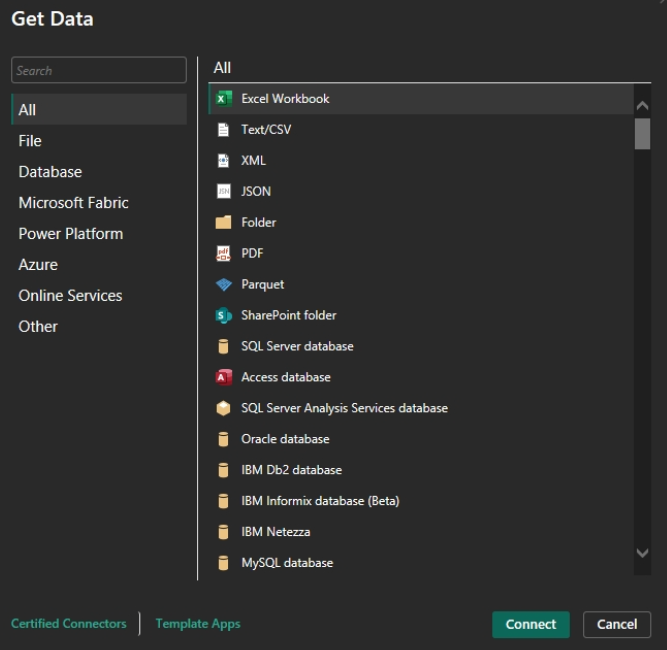Click the SharePoint folder icon
Viewport: 667px width, 650px height.
(x=223, y=315)
